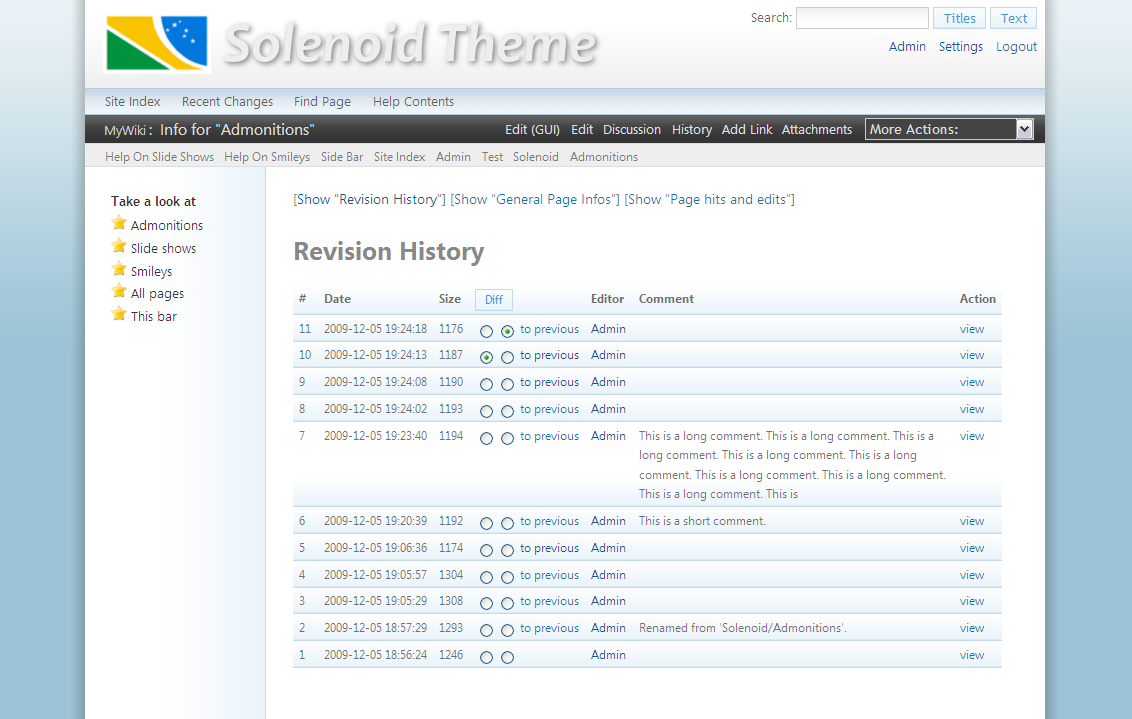Open the History page action
The image size is (1132, 719).
coord(692,129)
